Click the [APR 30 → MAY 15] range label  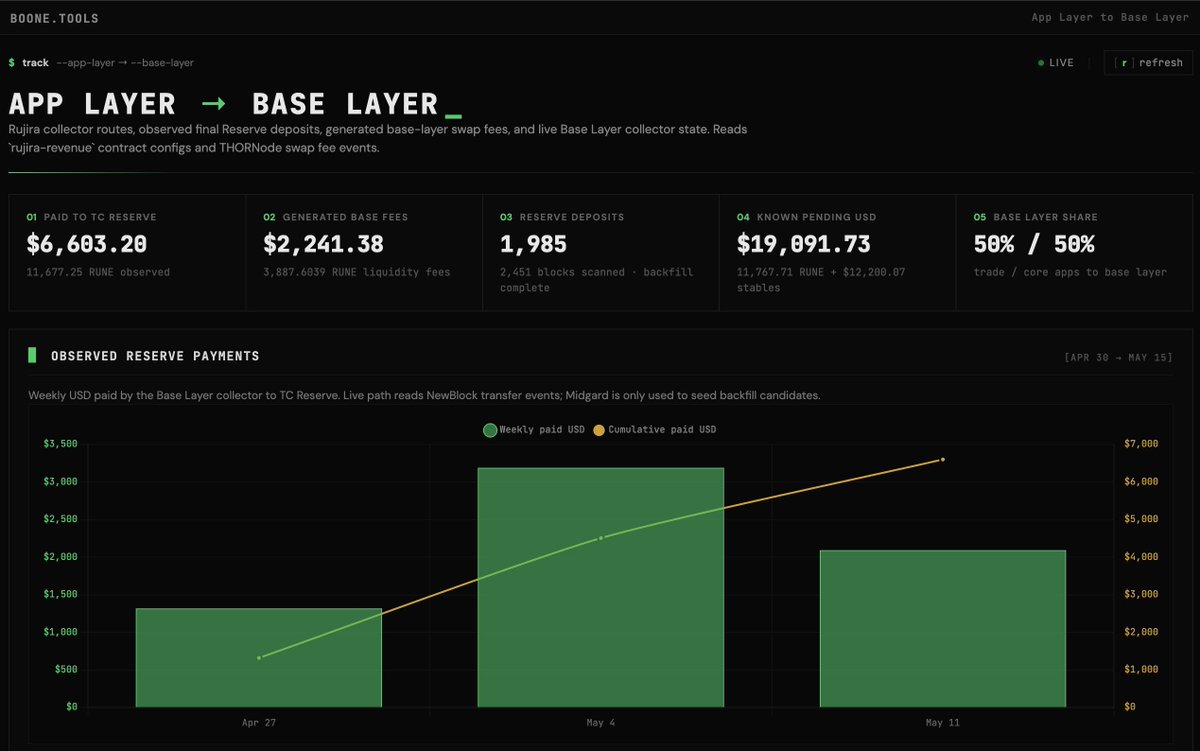click(x=1119, y=357)
